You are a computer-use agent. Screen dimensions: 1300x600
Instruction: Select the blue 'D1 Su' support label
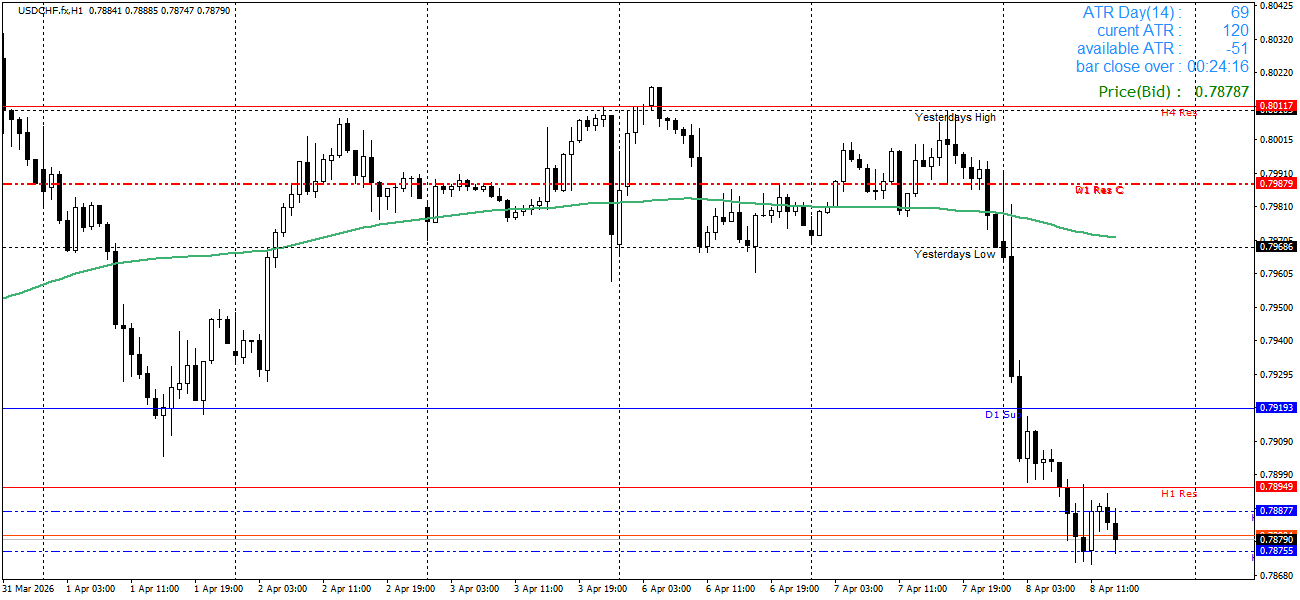[x=1000, y=414]
